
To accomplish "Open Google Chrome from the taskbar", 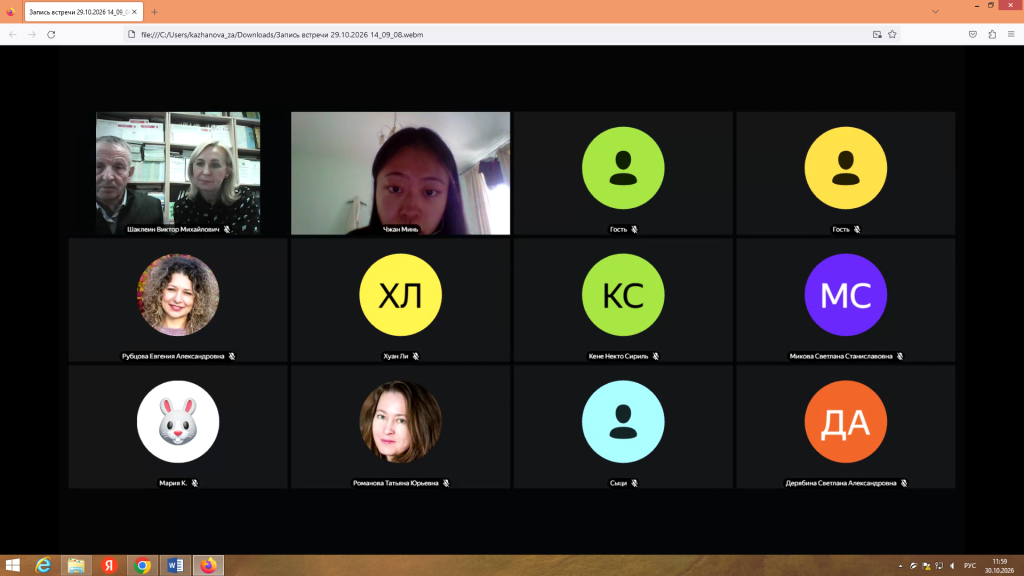I will coord(142,565).
